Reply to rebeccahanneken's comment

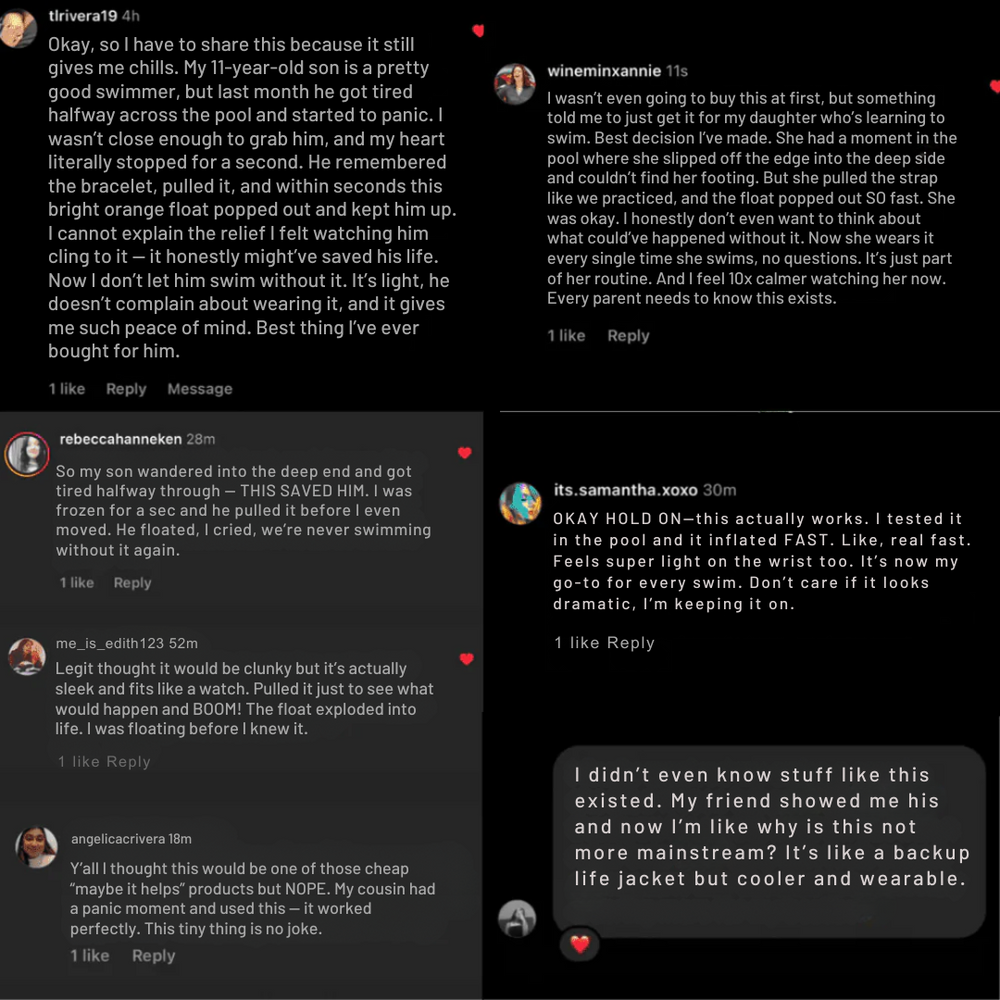pos(133,583)
